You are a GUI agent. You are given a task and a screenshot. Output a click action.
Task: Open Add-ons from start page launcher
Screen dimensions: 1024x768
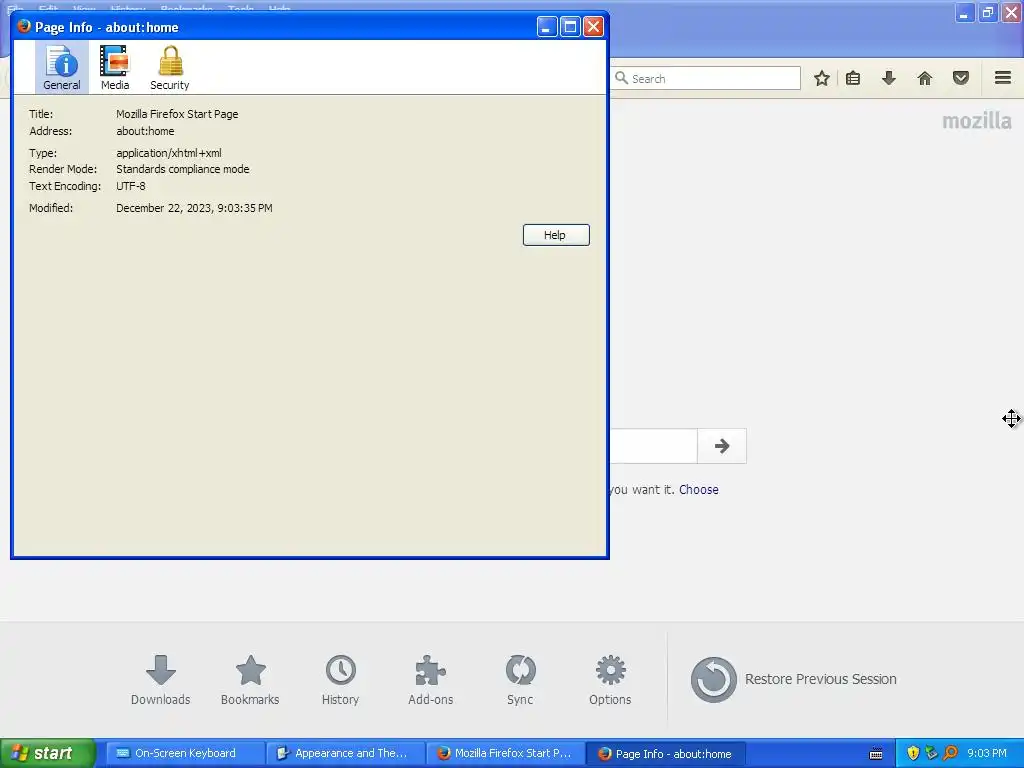point(430,680)
